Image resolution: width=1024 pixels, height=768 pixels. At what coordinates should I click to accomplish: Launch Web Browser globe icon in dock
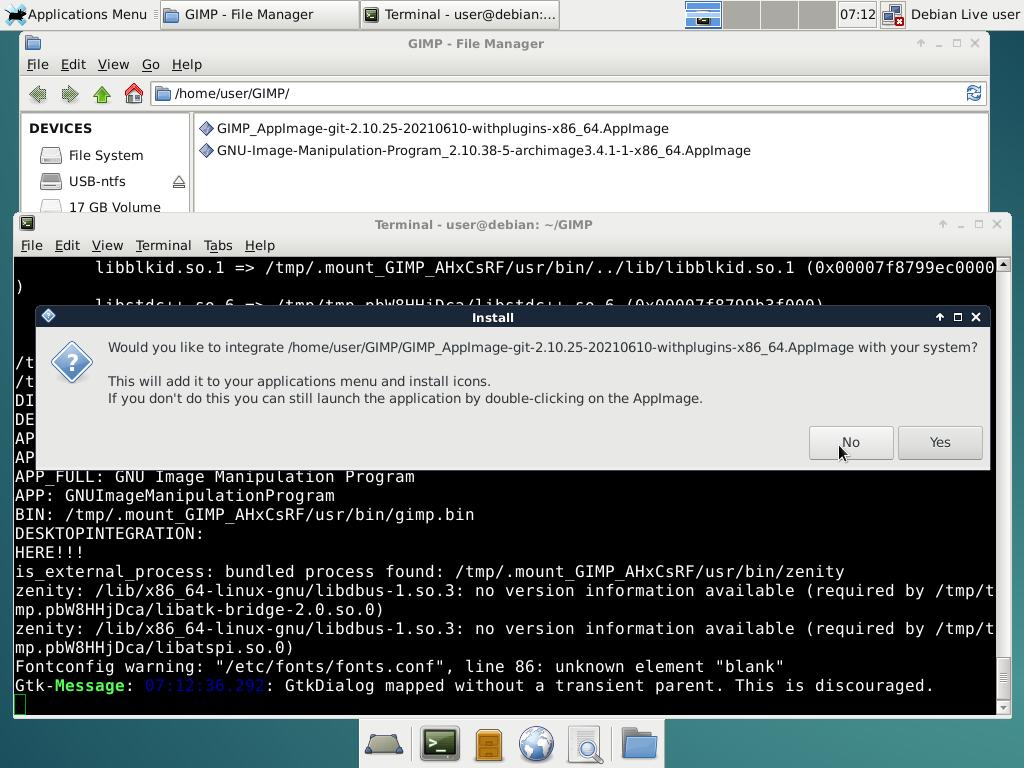(536, 744)
